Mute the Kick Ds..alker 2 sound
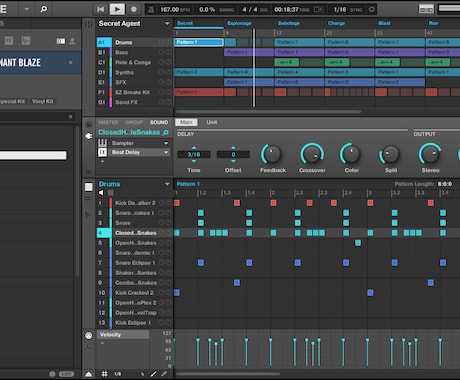This screenshot has width=460, height=380. pyautogui.click(x=161, y=203)
